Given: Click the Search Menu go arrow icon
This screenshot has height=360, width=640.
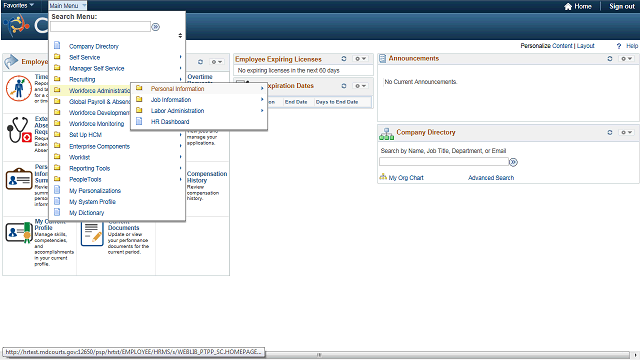Looking at the screenshot, I should pos(156,27).
